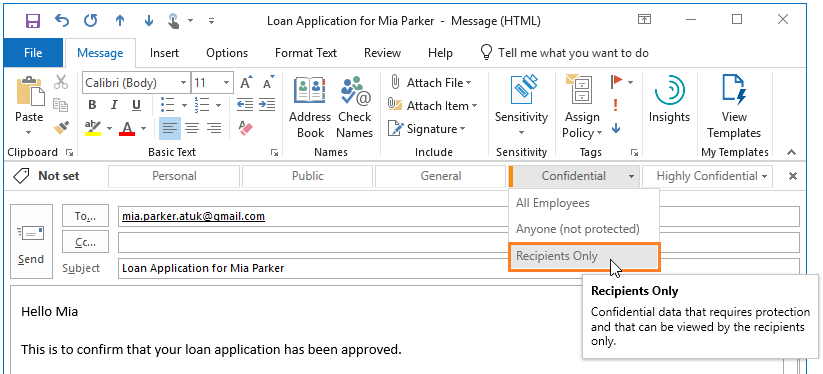Mark message as High Importance
Screen dimensions: 823x374
click(x=616, y=105)
